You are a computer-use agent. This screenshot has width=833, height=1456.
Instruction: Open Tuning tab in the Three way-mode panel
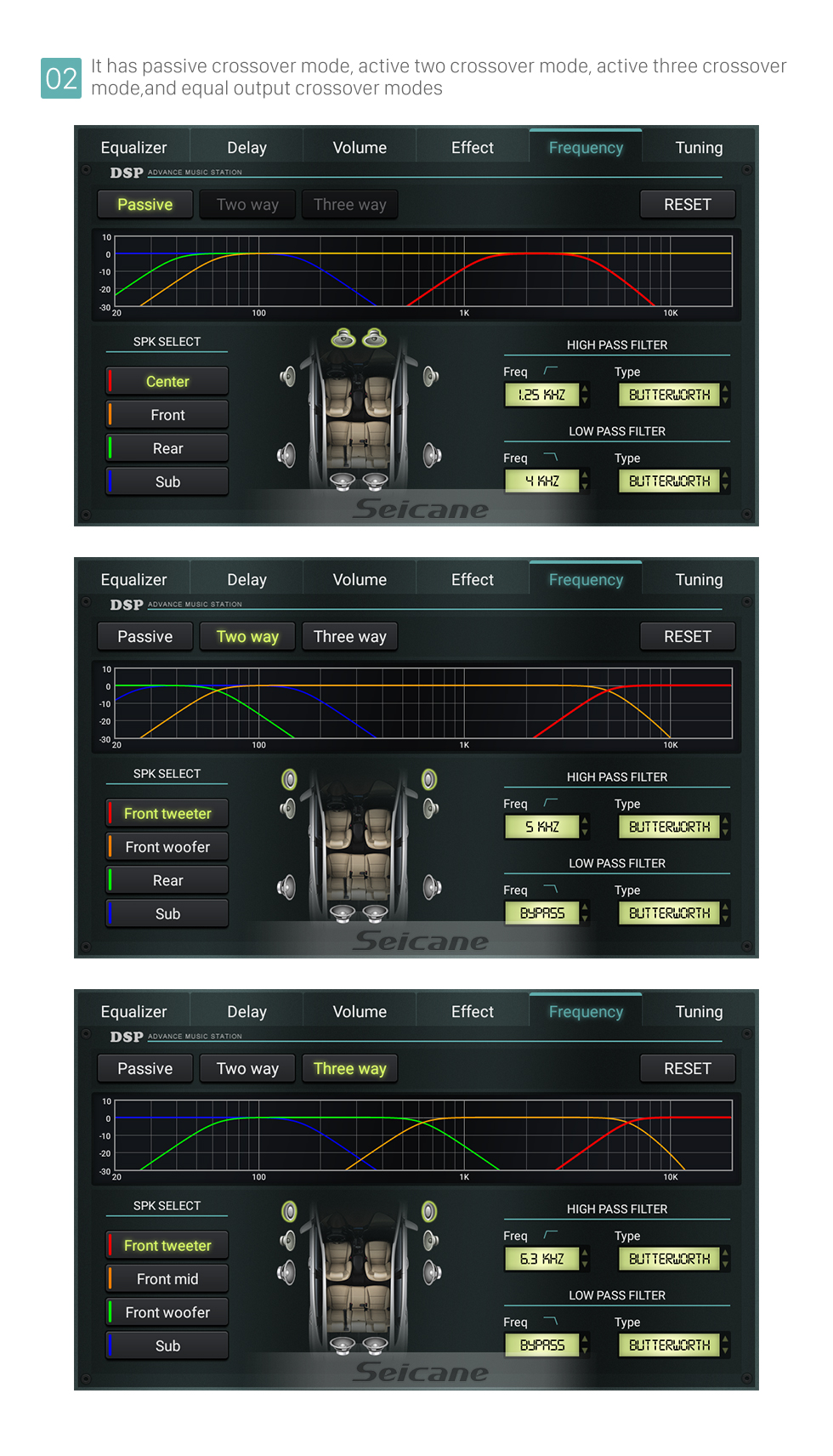click(x=699, y=1012)
